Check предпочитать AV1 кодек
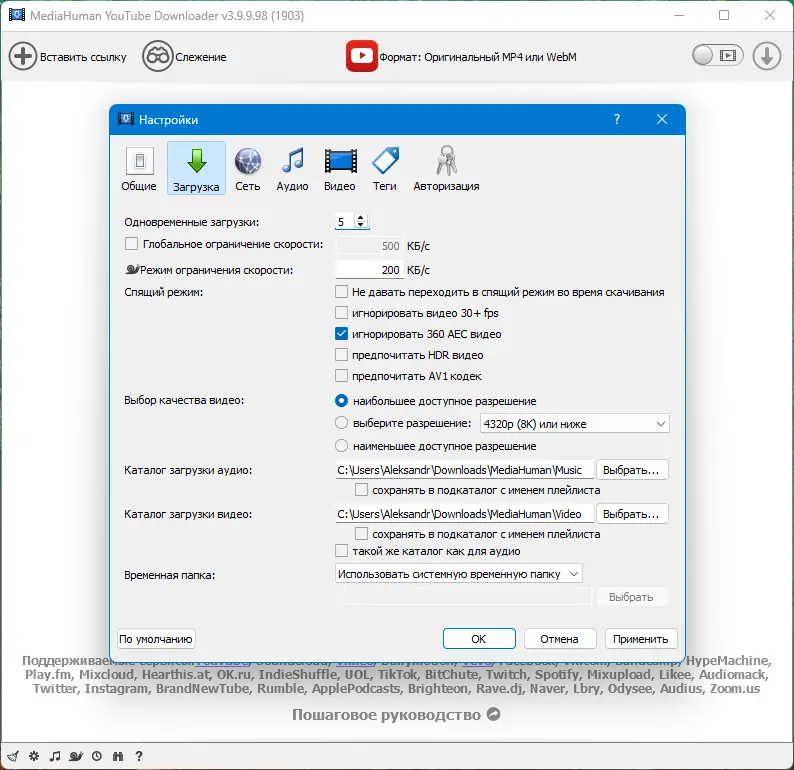 [x=342, y=376]
